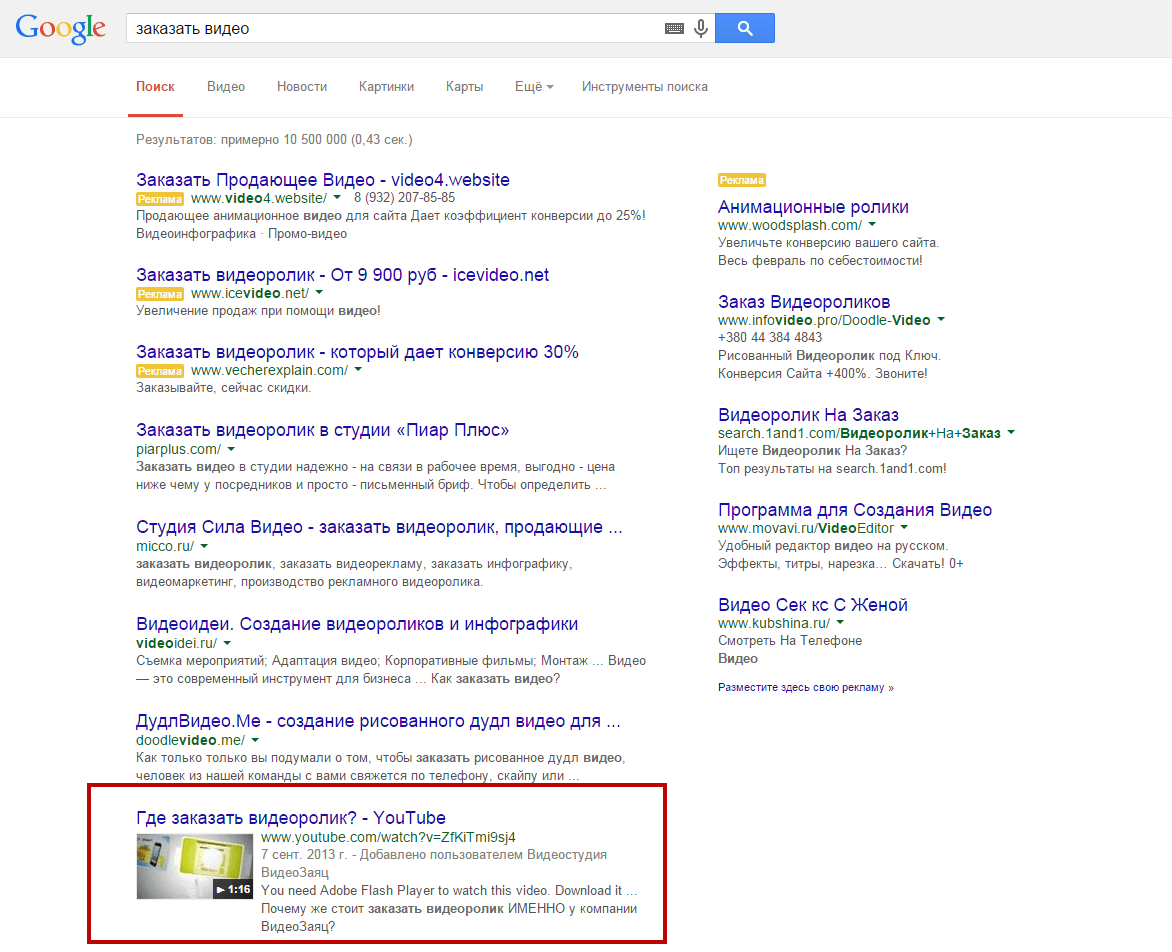This screenshot has height=952, width=1172.
Task: Open the ДудлВидео.Ме result link
Action: point(378,721)
